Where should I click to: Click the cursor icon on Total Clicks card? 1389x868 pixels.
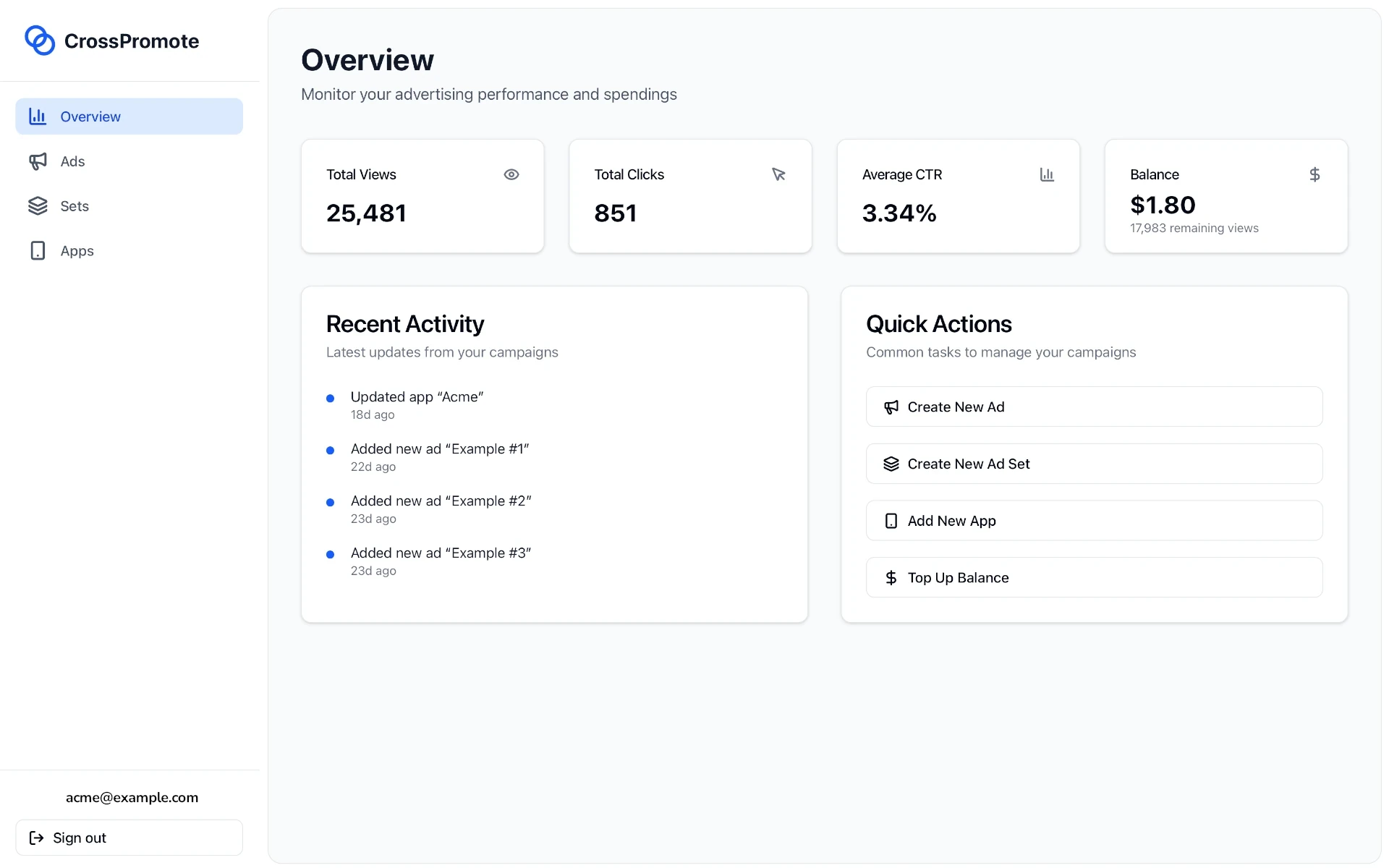(x=778, y=174)
